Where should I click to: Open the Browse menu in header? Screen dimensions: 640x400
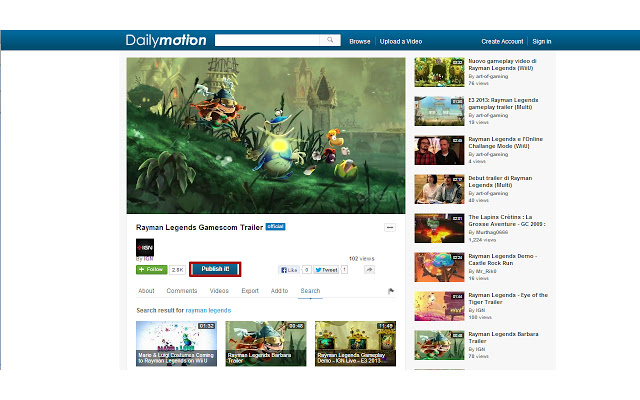click(x=359, y=42)
